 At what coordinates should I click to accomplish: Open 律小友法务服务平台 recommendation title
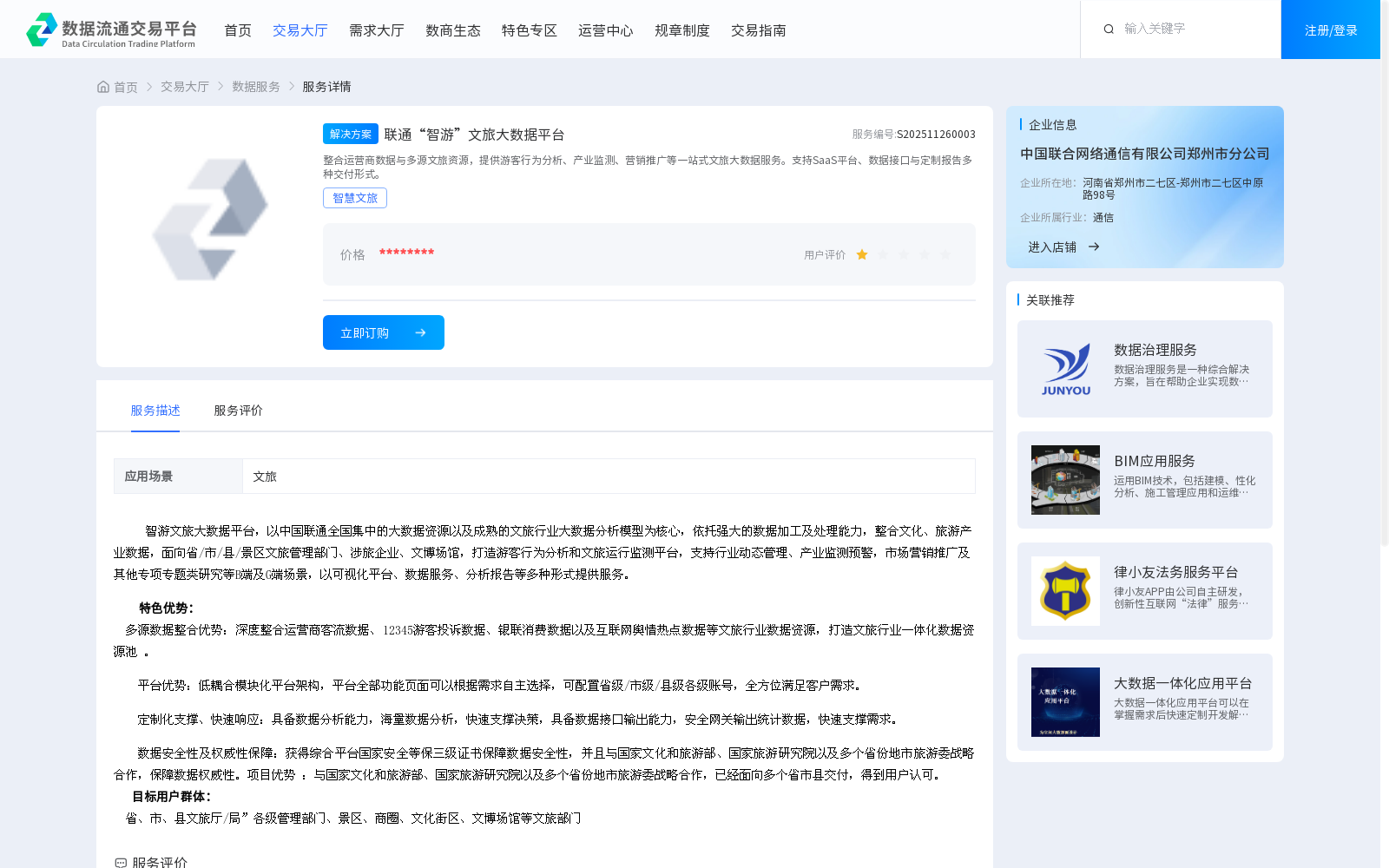1176,572
